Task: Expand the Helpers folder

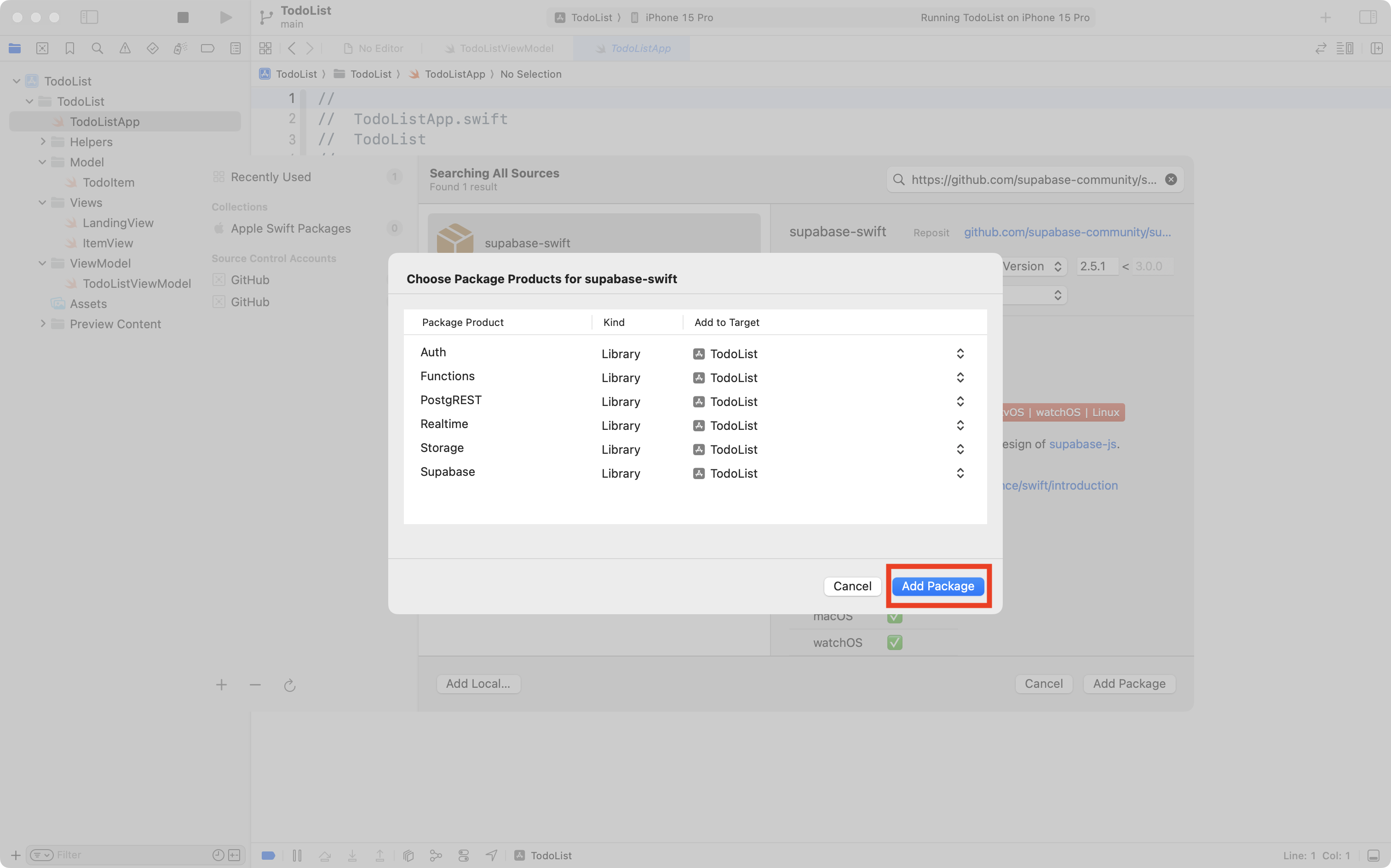Action: tap(42, 141)
